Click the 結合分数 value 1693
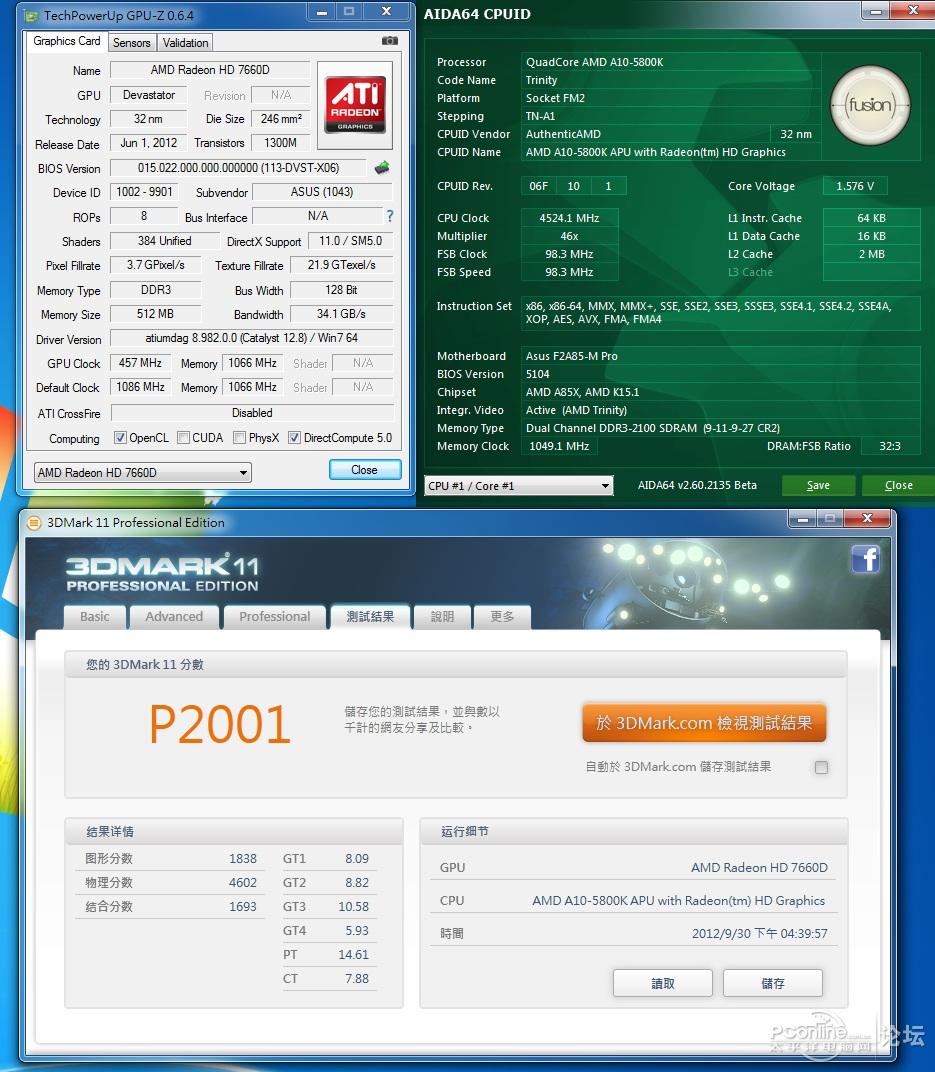 pos(243,907)
